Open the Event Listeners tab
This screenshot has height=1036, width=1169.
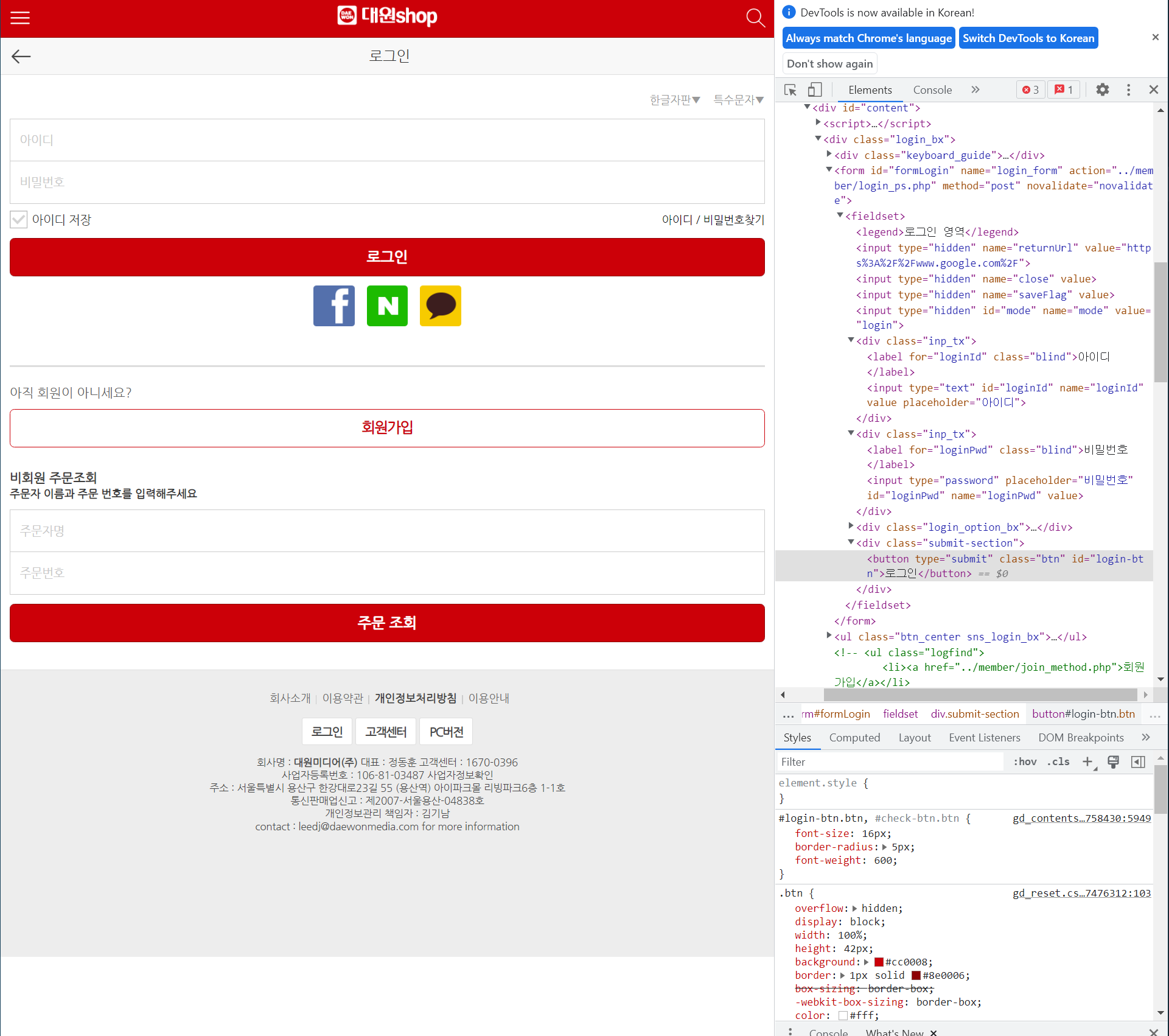985,737
